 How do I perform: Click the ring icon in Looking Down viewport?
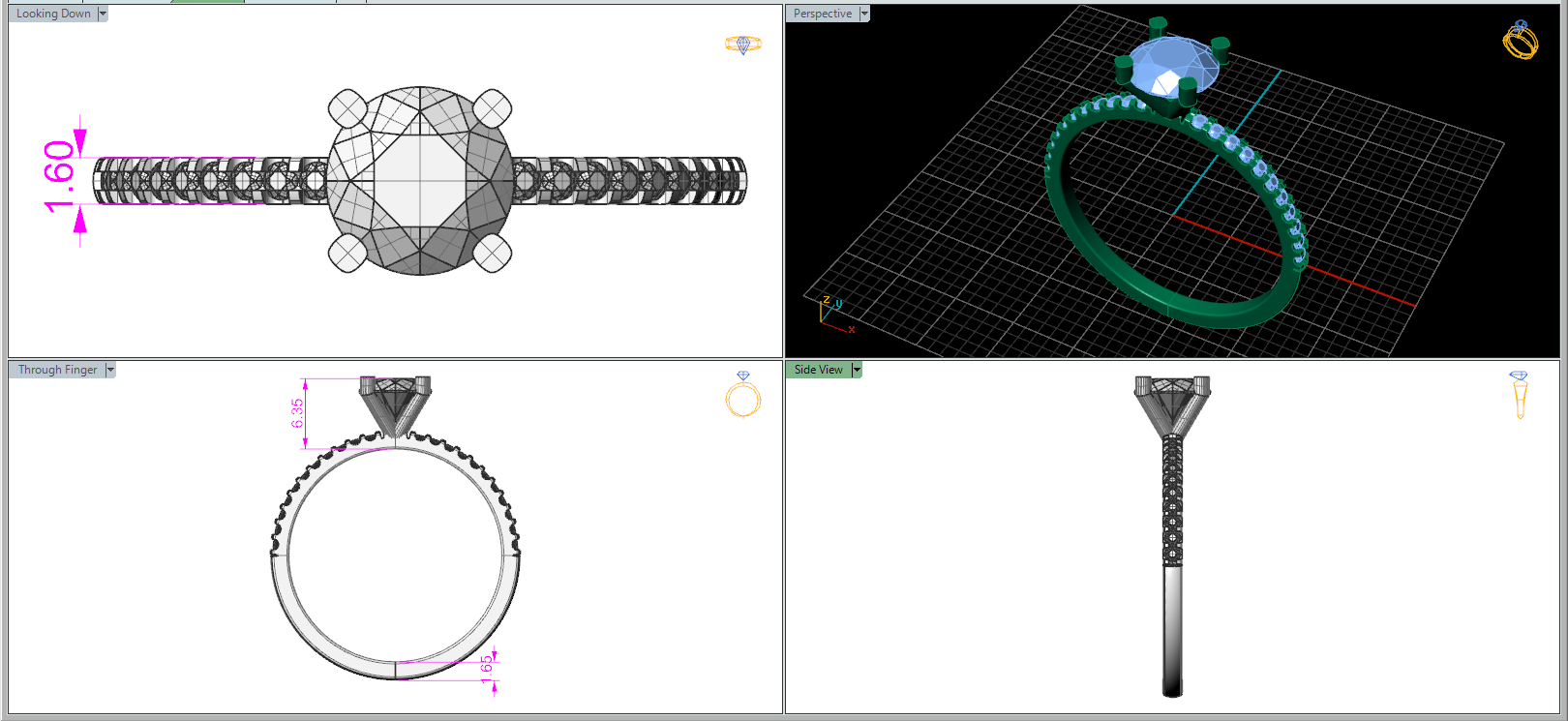(x=743, y=45)
